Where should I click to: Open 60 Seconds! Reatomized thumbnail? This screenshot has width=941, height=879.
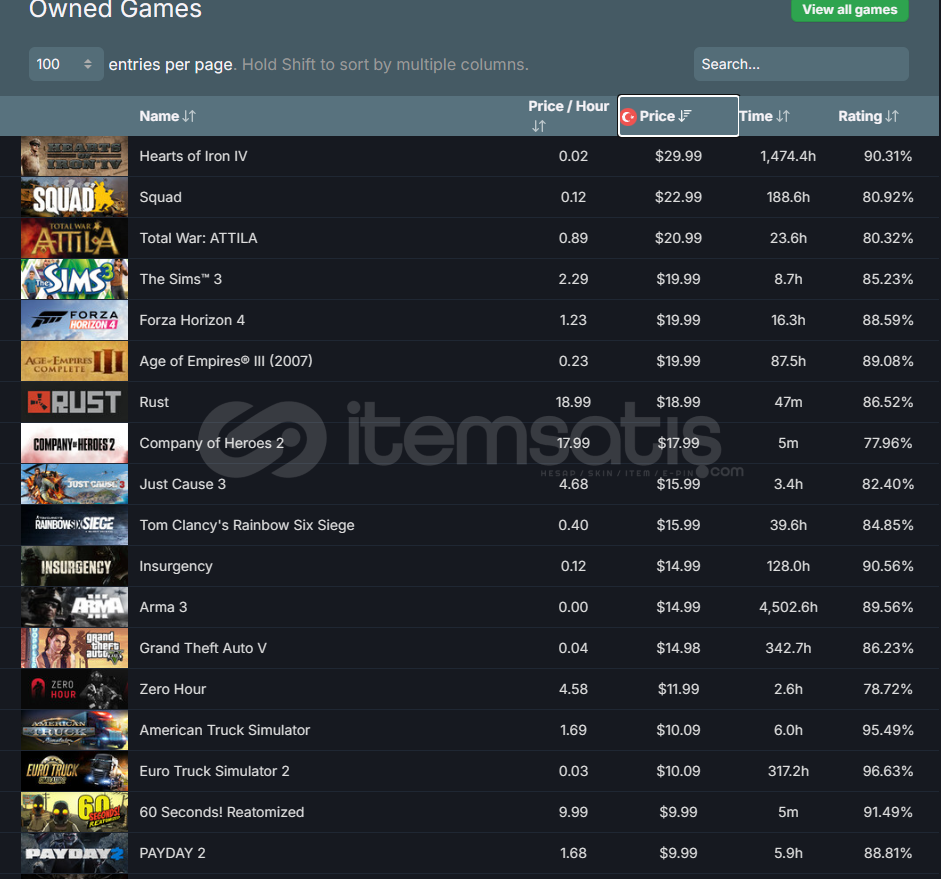pyautogui.click(x=74, y=812)
